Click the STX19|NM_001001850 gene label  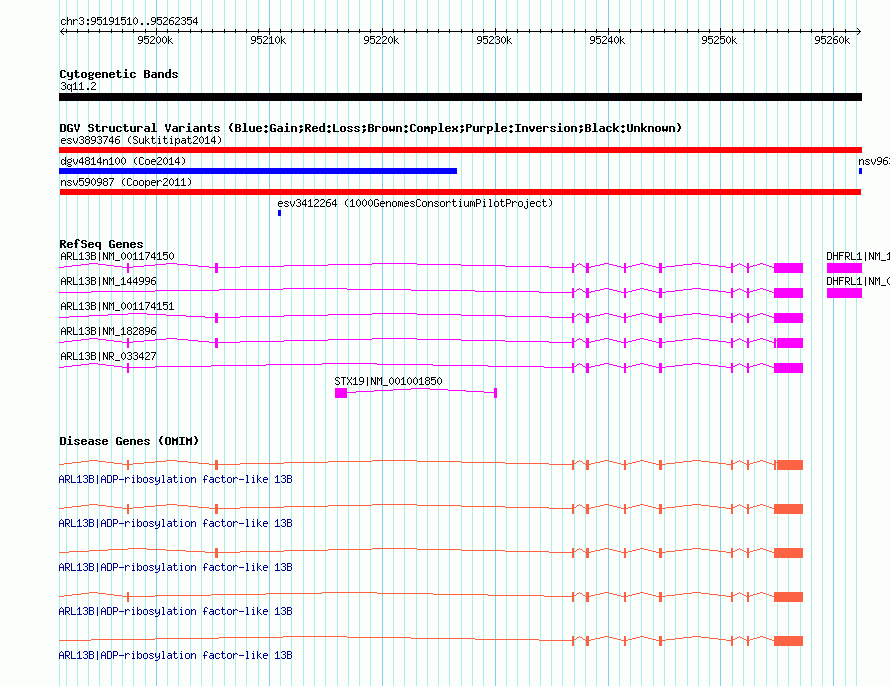[x=388, y=381]
